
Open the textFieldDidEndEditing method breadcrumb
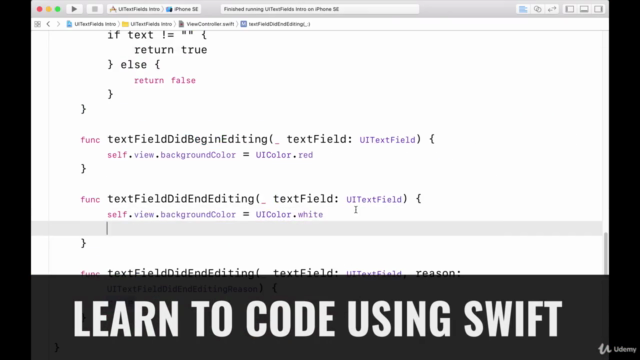[276, 24]
